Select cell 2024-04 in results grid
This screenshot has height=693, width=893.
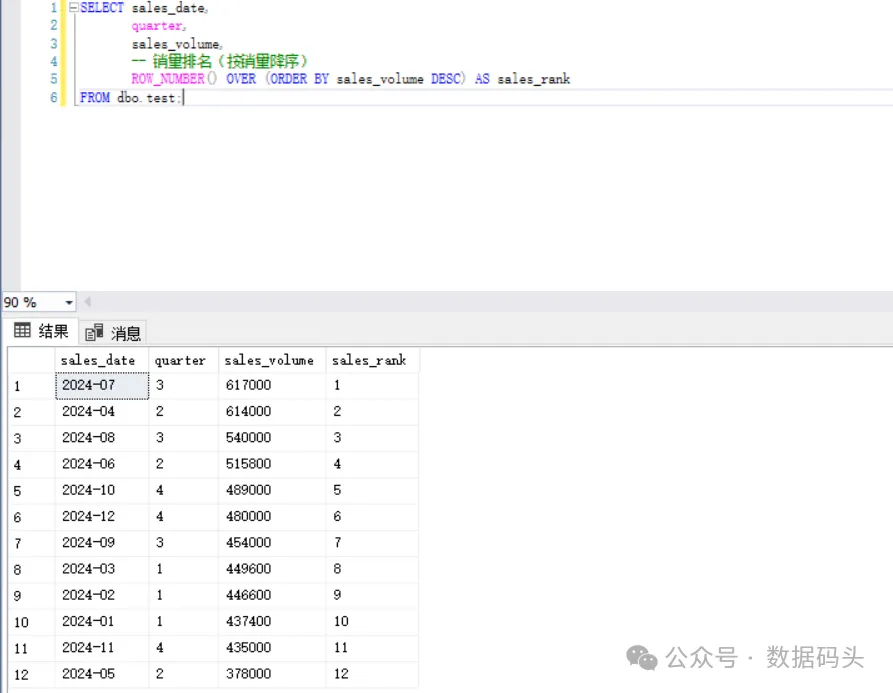(102, 412)
